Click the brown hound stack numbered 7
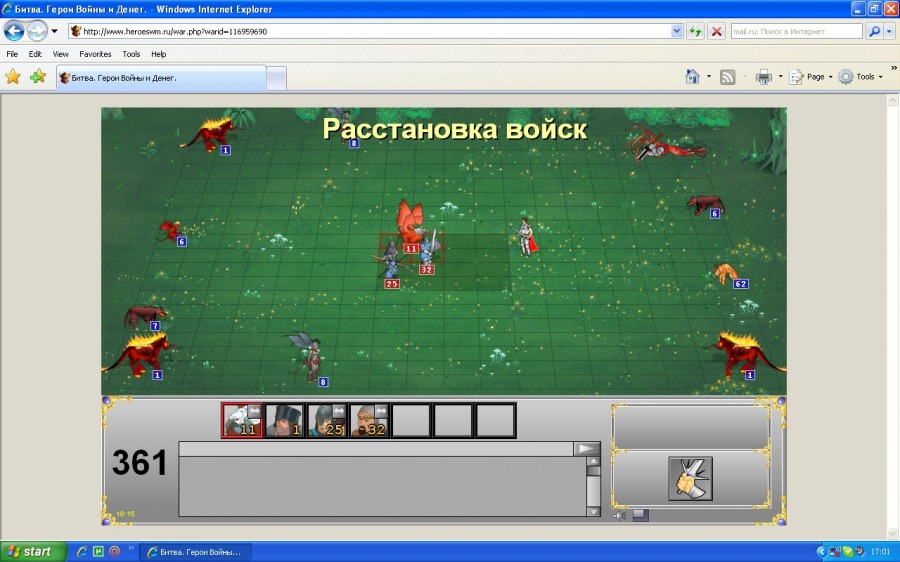Screen dimensions: 900x562 coord(145,317)
